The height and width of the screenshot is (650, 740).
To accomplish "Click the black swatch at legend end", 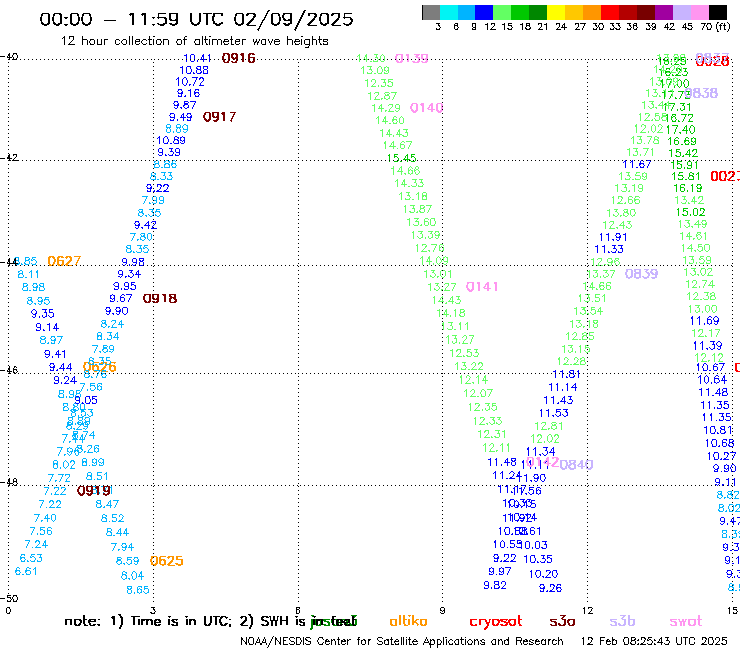I will (717, 12).
